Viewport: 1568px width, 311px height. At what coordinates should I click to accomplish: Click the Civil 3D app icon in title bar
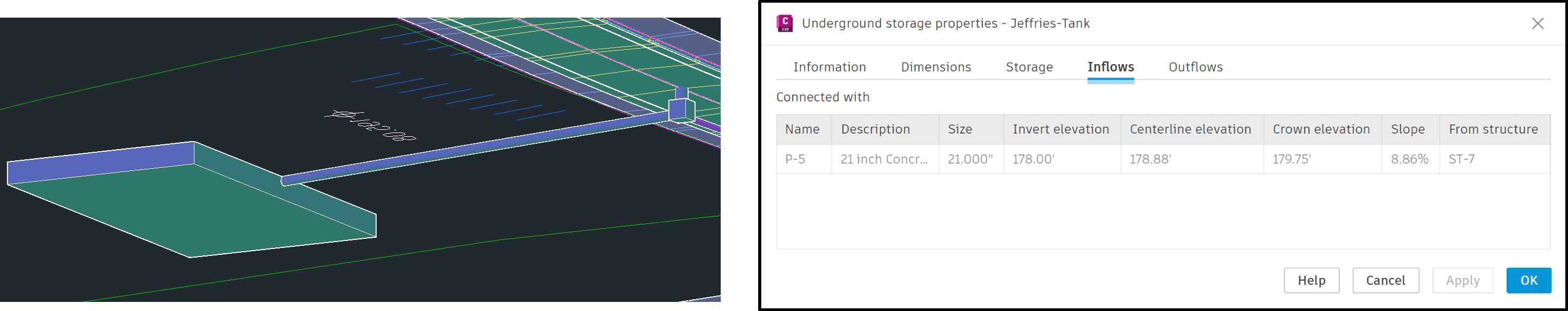pos(785,24)
